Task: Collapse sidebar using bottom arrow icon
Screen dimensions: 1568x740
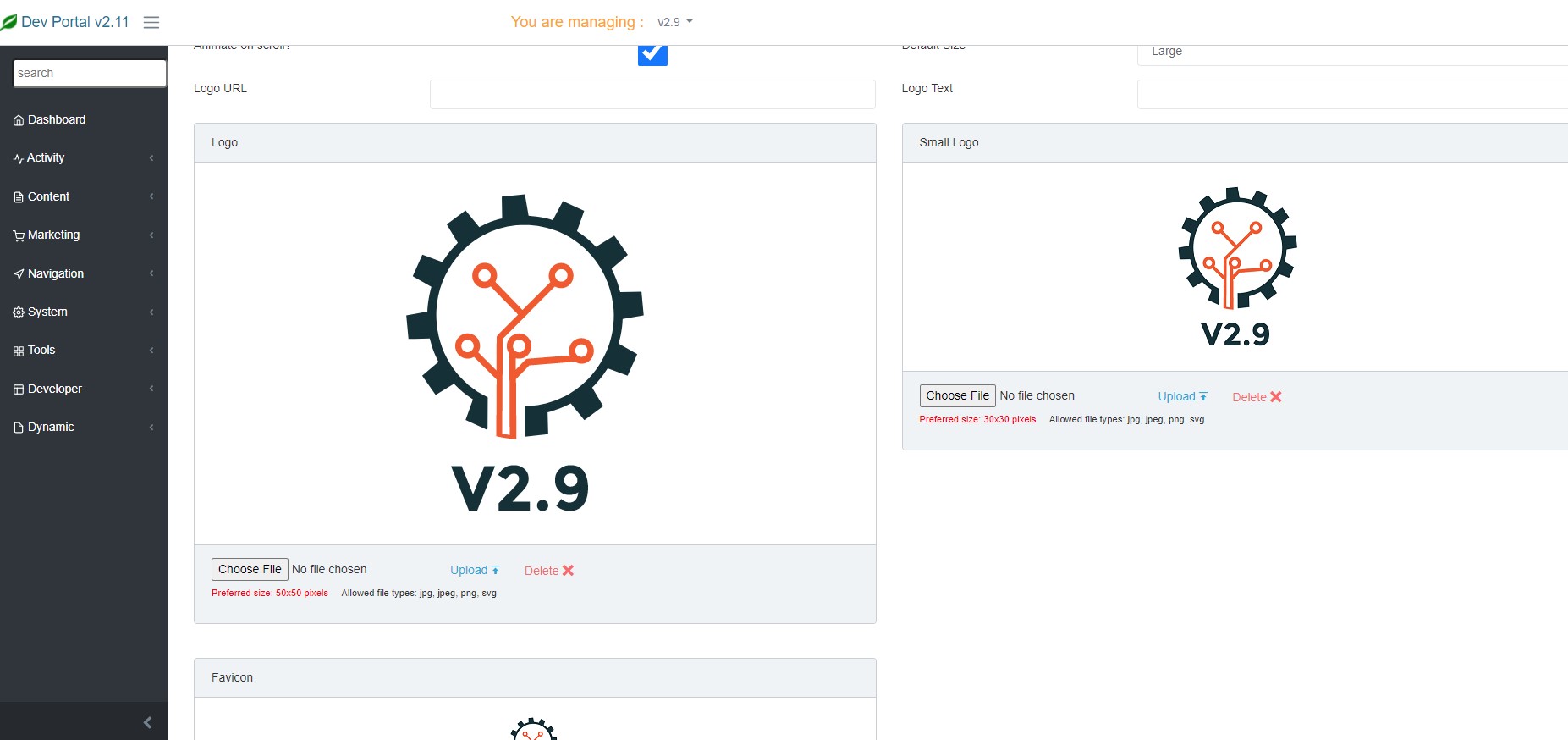Action: tap(147, 722)
